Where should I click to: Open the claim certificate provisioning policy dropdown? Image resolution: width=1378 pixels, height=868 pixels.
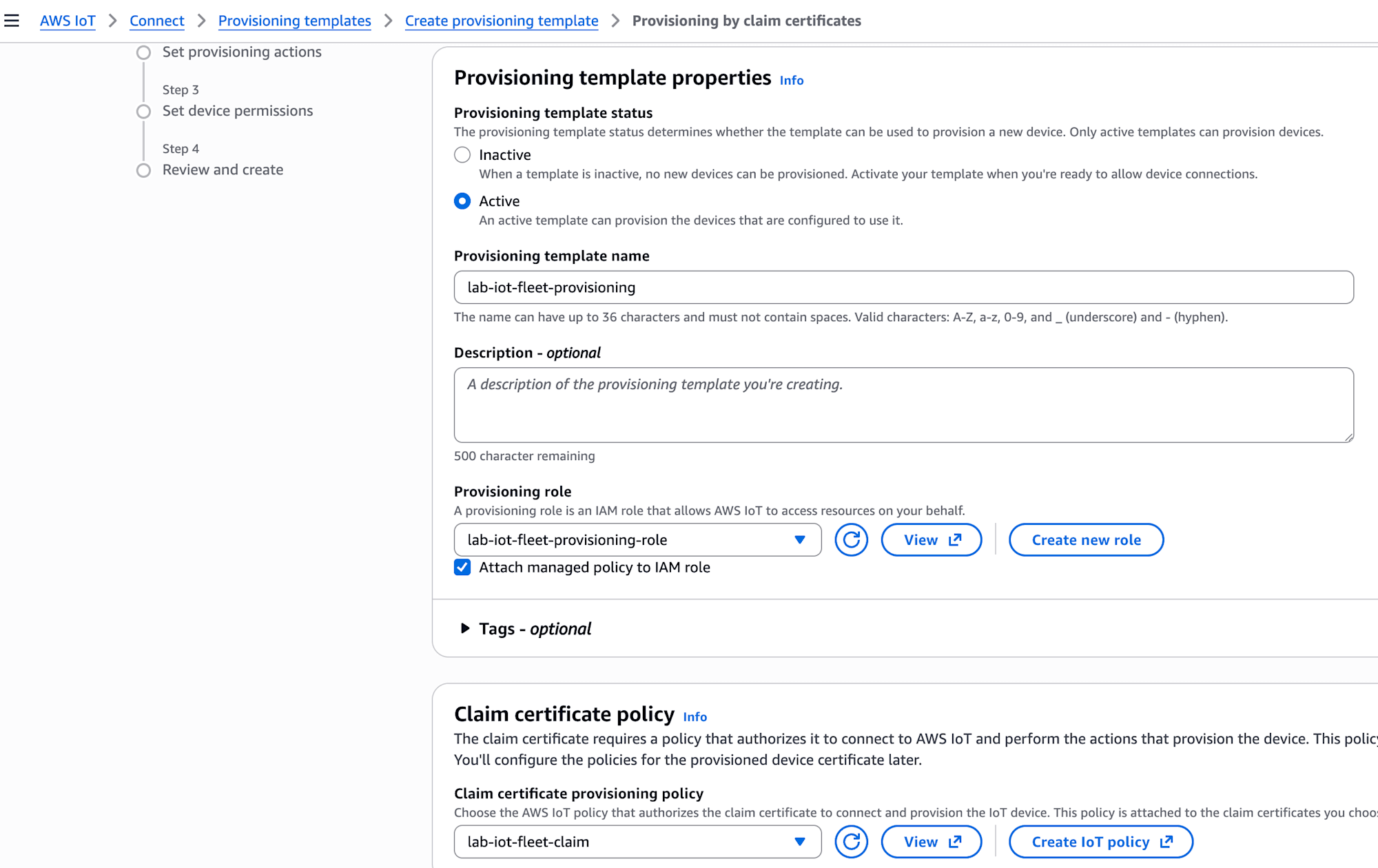coord(637,841)
